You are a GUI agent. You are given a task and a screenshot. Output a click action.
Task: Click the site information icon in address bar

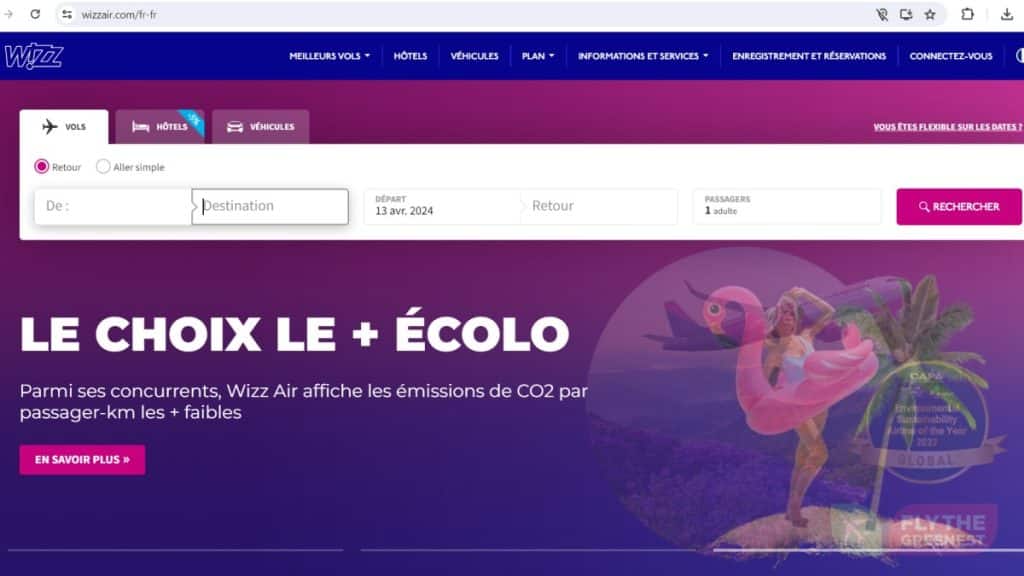[67, 14]
